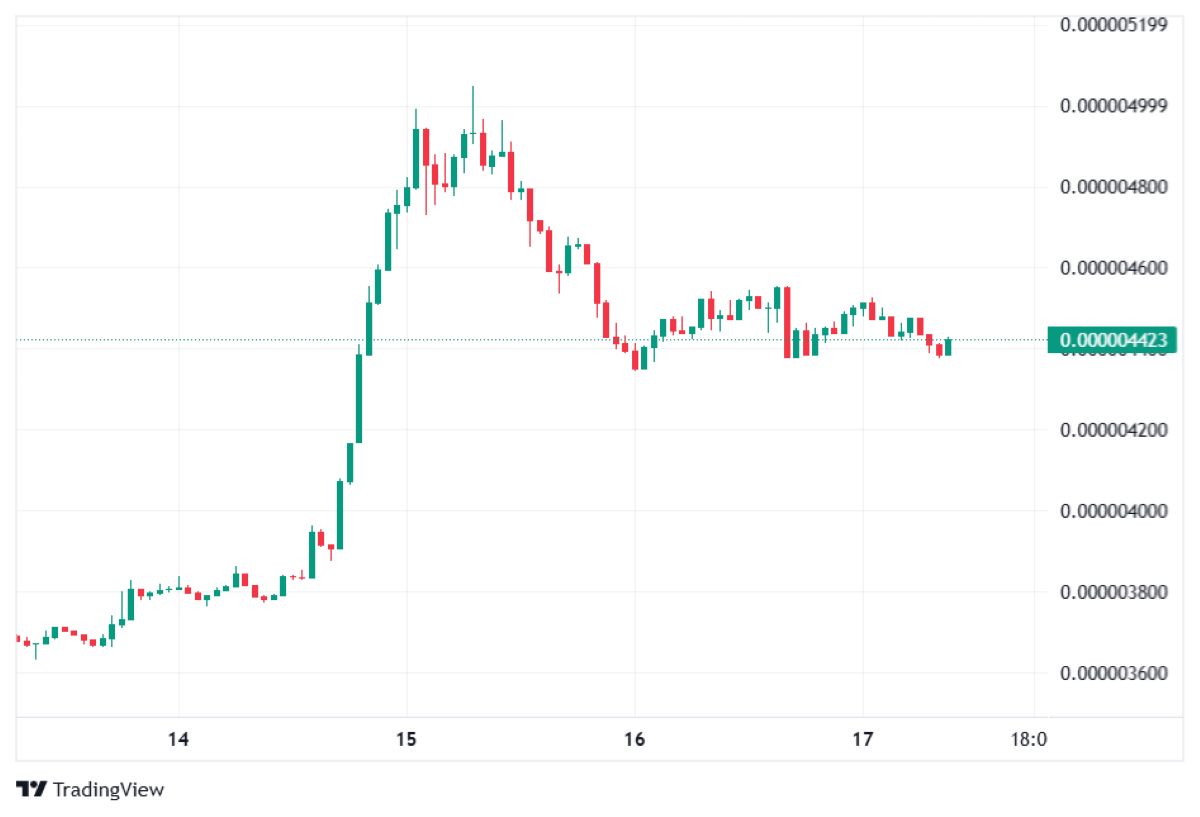Click the 0.000004999 price axis label
The image size is (1200, 817).
[x=1113, y=106]
